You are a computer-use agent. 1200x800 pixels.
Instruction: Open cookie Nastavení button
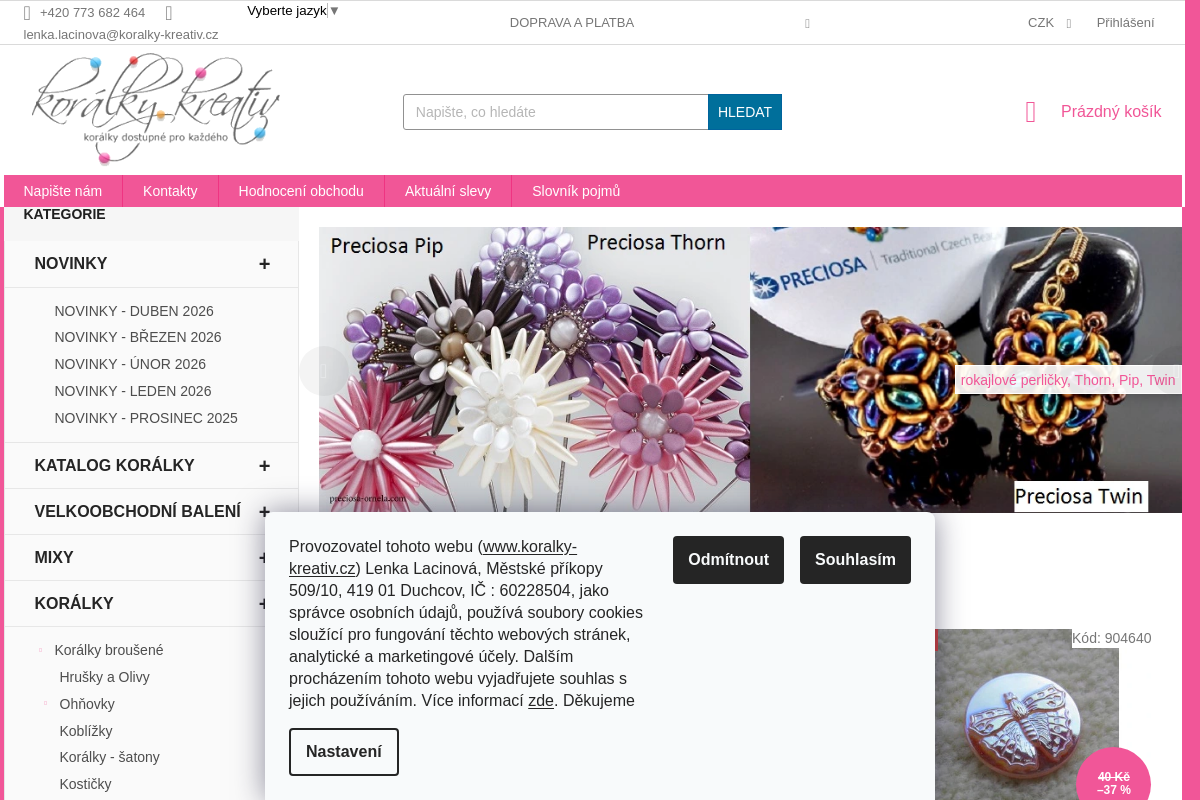(344, 752)
